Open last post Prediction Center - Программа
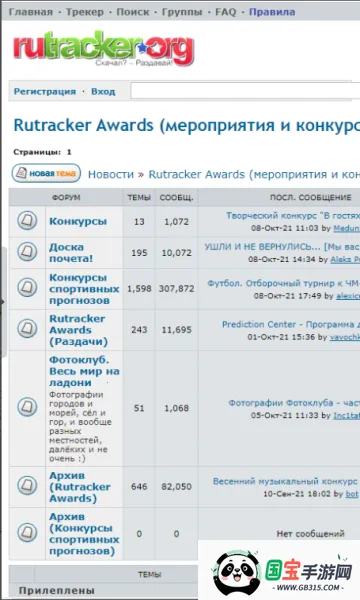Screen dimensions: 360x600 click(x=291, y=324)
